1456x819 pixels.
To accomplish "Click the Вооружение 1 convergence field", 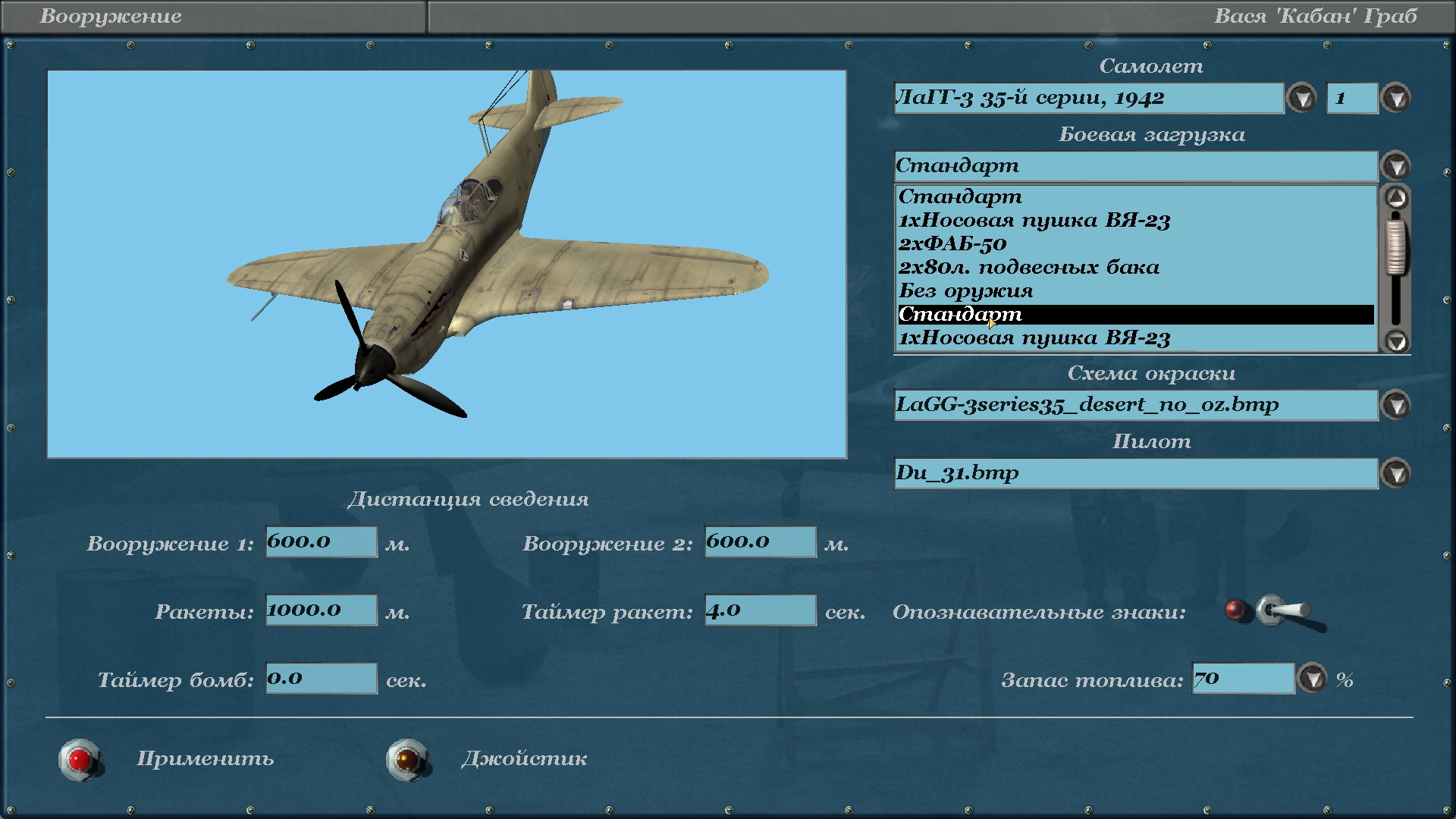I will pos(321,541).
